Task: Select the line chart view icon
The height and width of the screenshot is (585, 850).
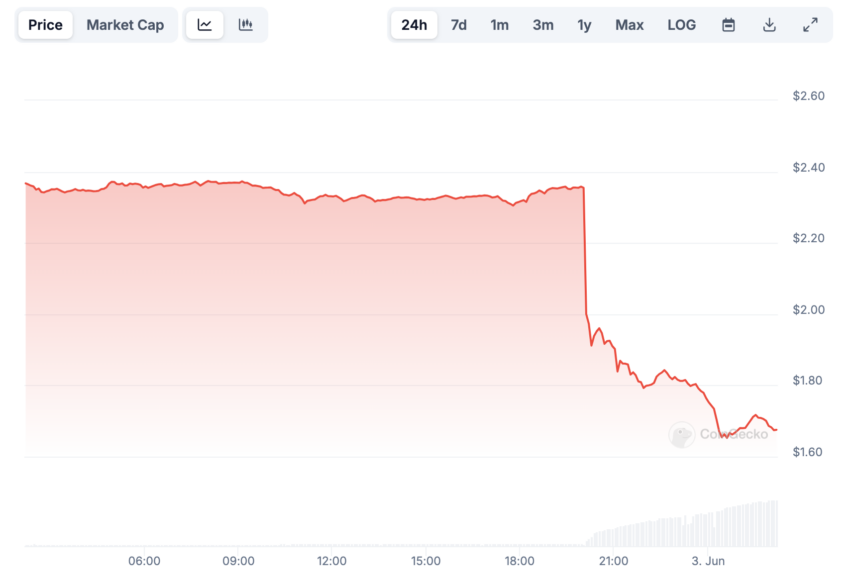Action: coord(204,25)
